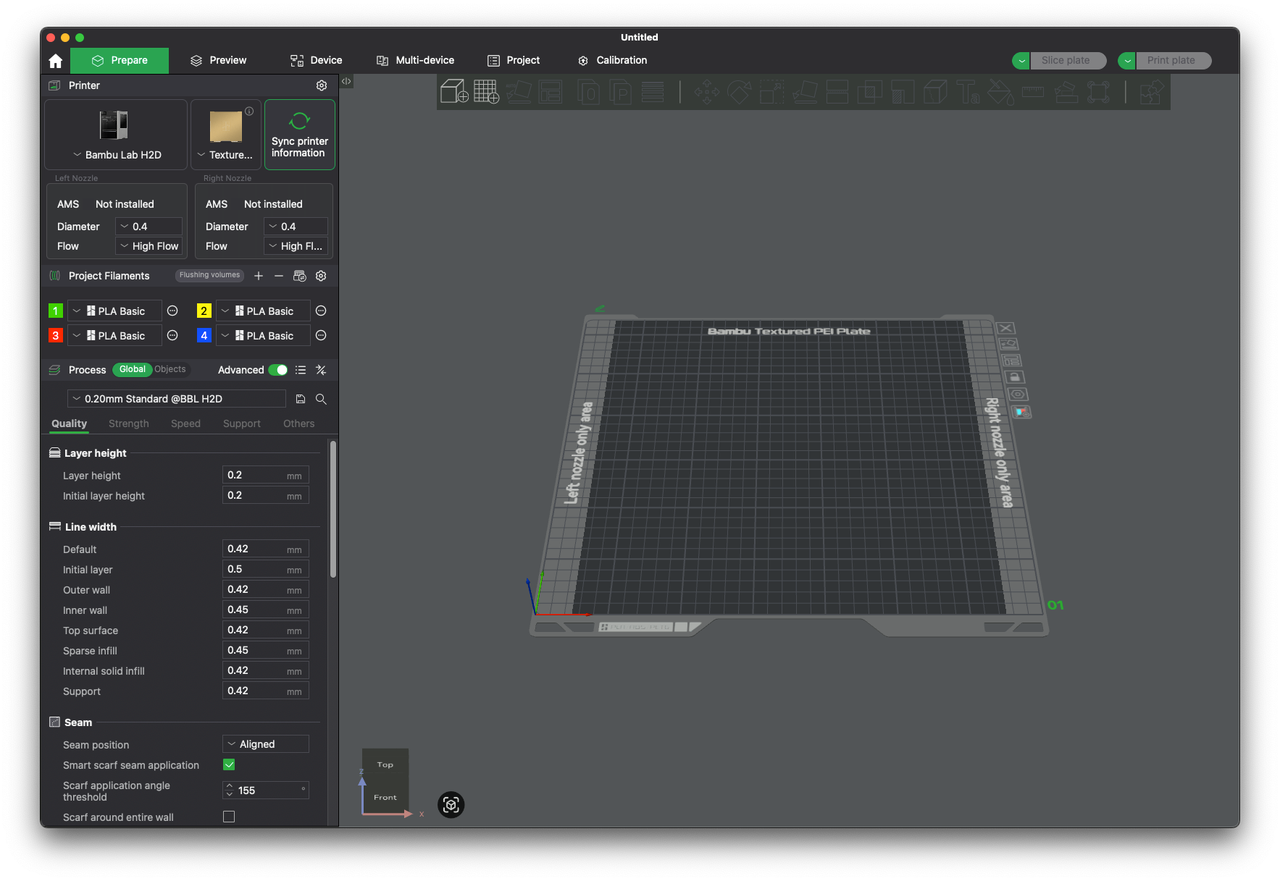Image resolution: width=1280 pixels, height=881 pixels.
Task: Open printer settings gear icon
Action: (x=321, y=86)
